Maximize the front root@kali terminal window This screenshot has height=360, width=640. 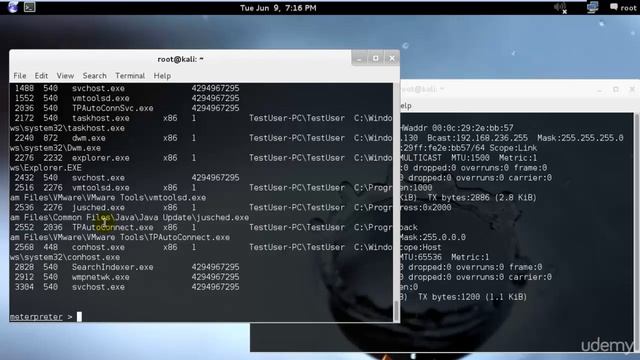[376, 59]
